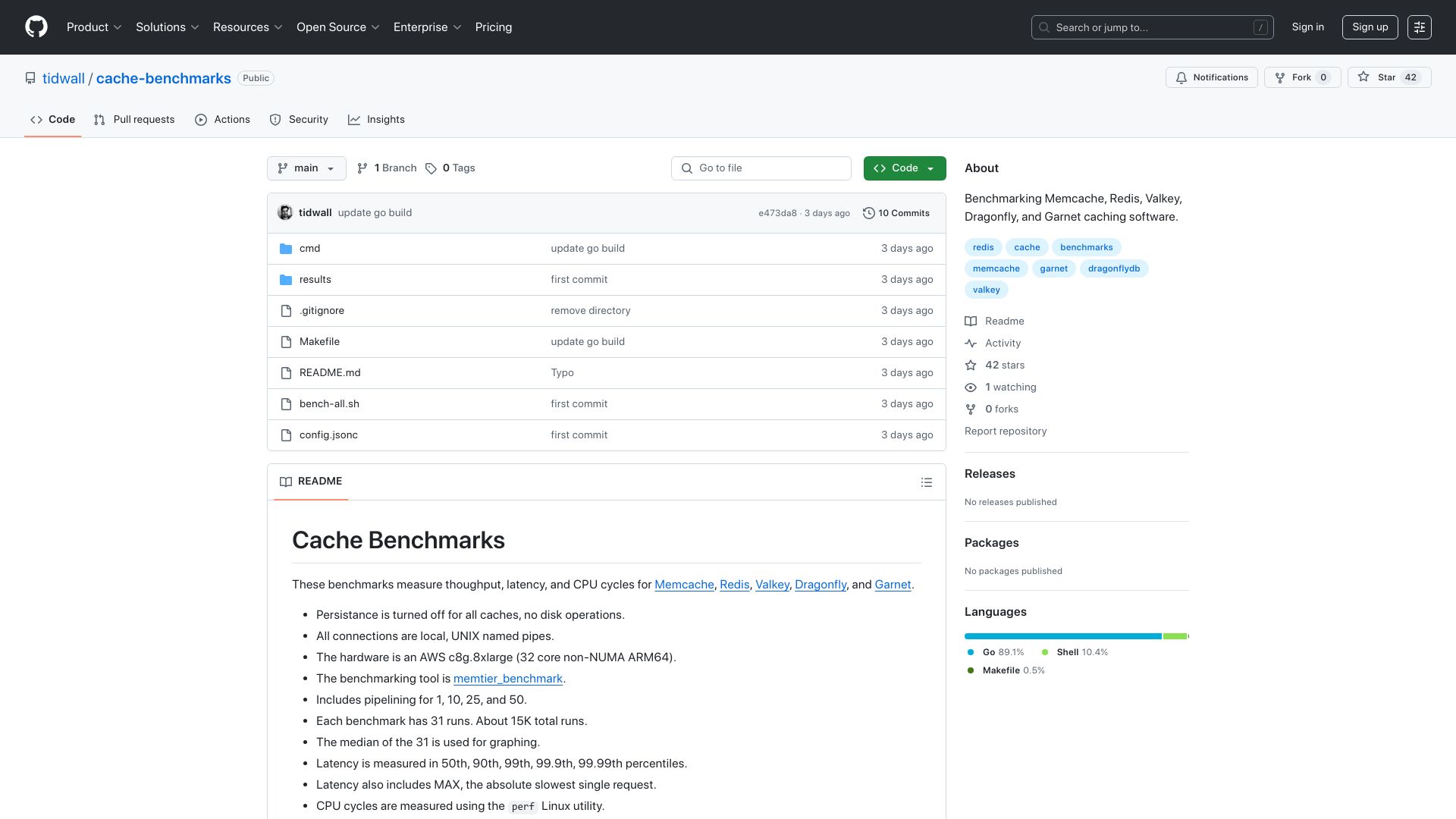Switch to the Security tab
The width and height of the screenshot is (1456, 819).
coord(299,120)
